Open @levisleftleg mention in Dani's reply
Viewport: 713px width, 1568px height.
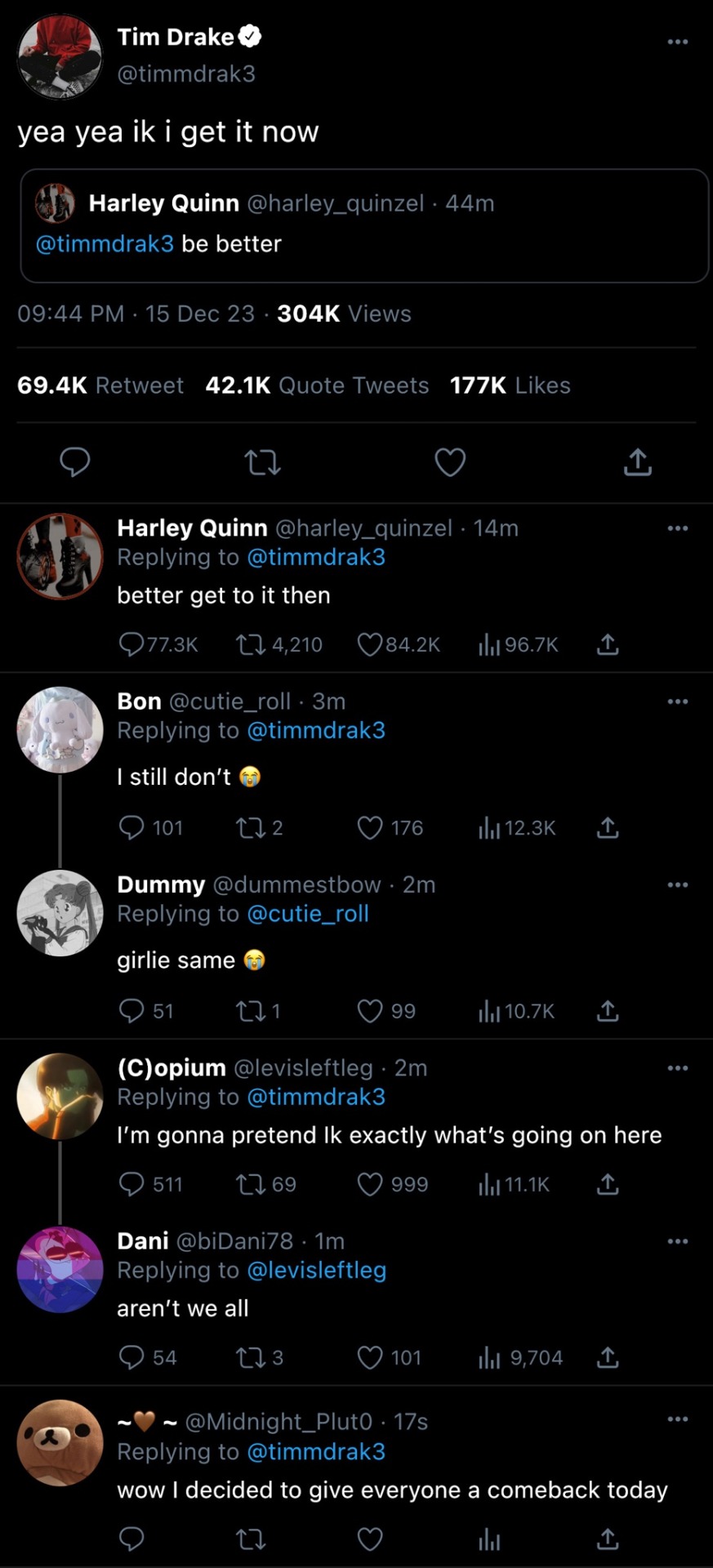click(x=316, y=1271)
